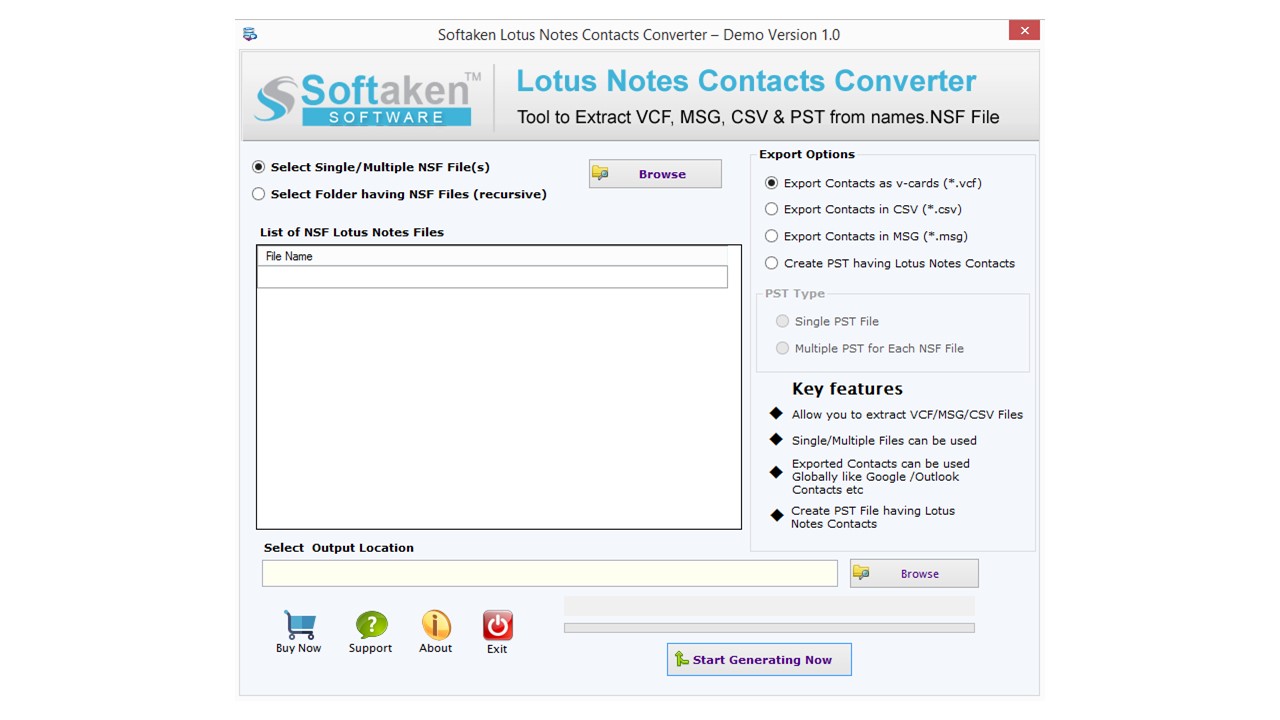
Task: Click the Buy Now shopping cart icon
Action: tap(298, 623)
